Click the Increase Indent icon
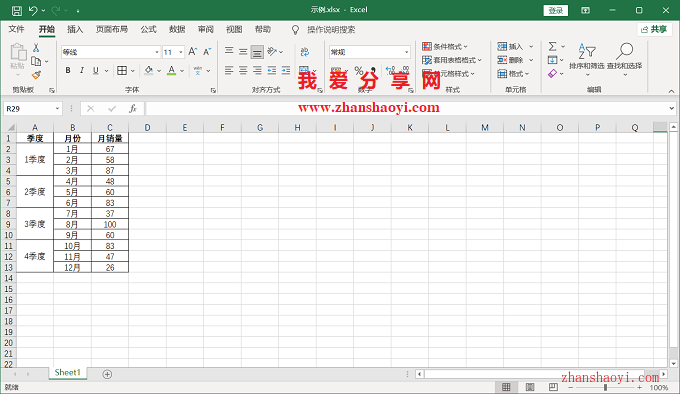This screenshot has width=680, height=394. [286, 70]
